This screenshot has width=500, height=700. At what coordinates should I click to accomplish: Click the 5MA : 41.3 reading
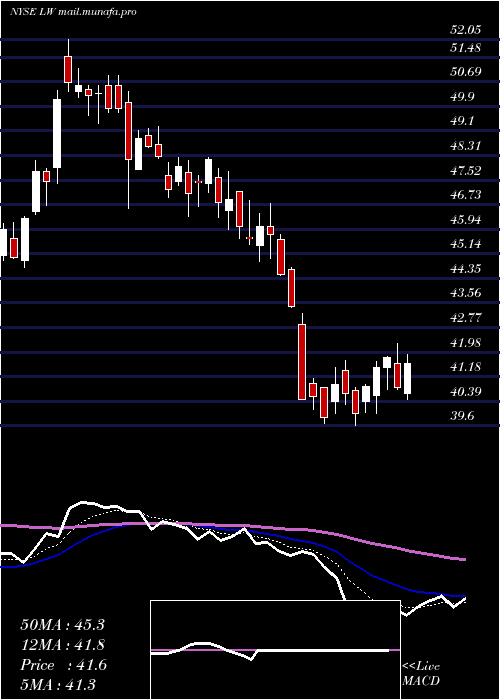58,685
